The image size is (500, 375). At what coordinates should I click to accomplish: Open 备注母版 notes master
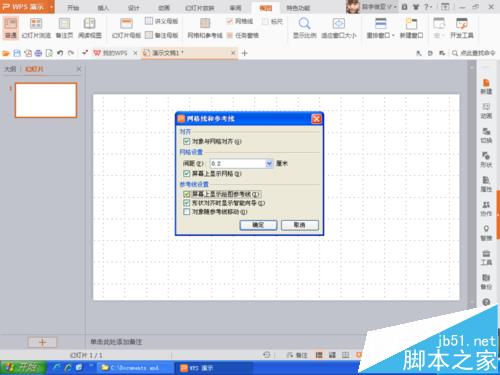tap(162, 35)
